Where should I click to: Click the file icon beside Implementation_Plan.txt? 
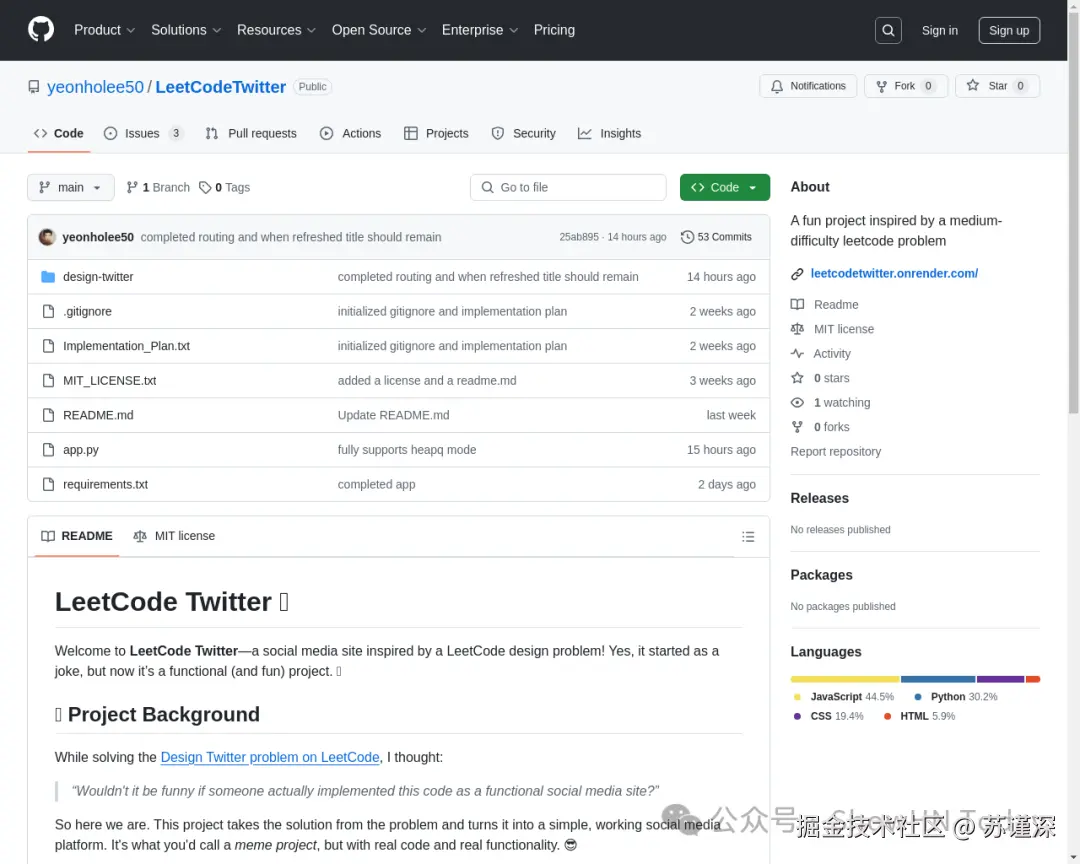click(x=48, y=346)
